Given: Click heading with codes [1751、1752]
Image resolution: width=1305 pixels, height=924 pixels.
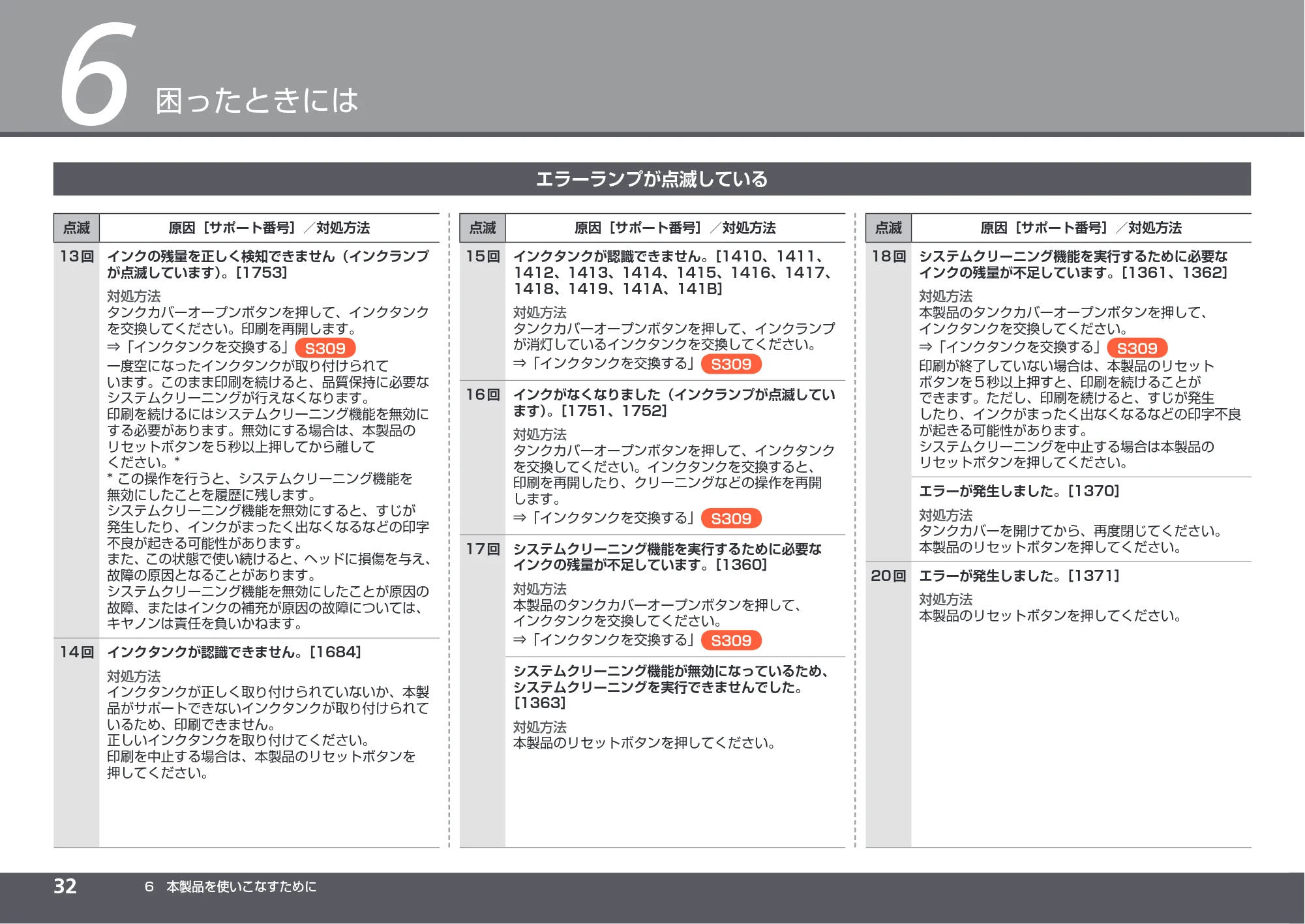Looking at the screenshot, I should (674, 402).
